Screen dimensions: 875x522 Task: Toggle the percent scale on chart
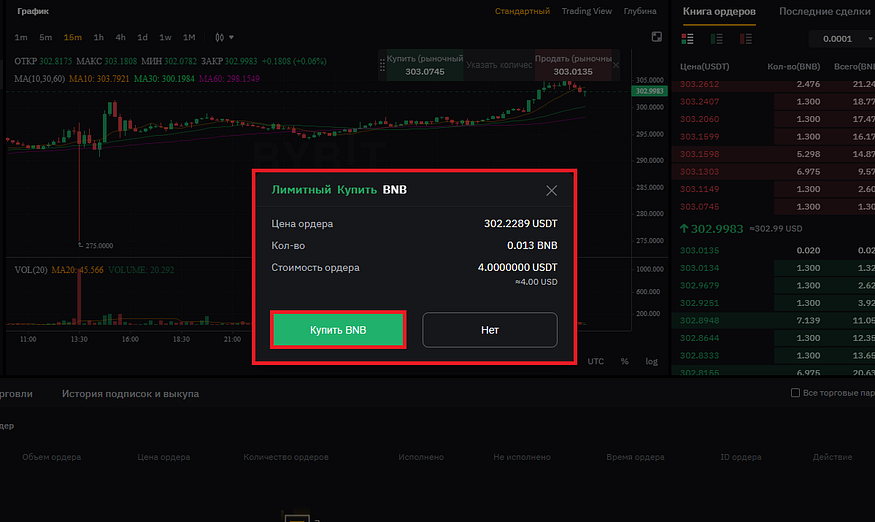point(624,361)
